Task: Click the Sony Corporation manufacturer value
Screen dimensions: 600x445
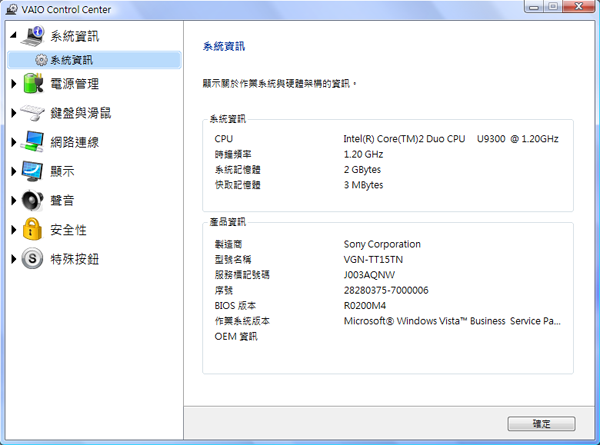Action: click(x=382, y=244)
